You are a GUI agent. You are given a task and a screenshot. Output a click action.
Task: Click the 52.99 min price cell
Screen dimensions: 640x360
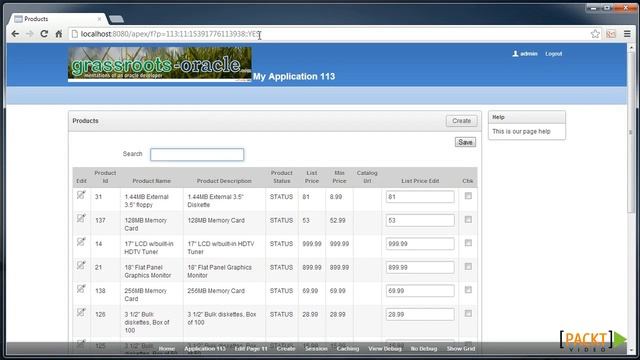338,220
